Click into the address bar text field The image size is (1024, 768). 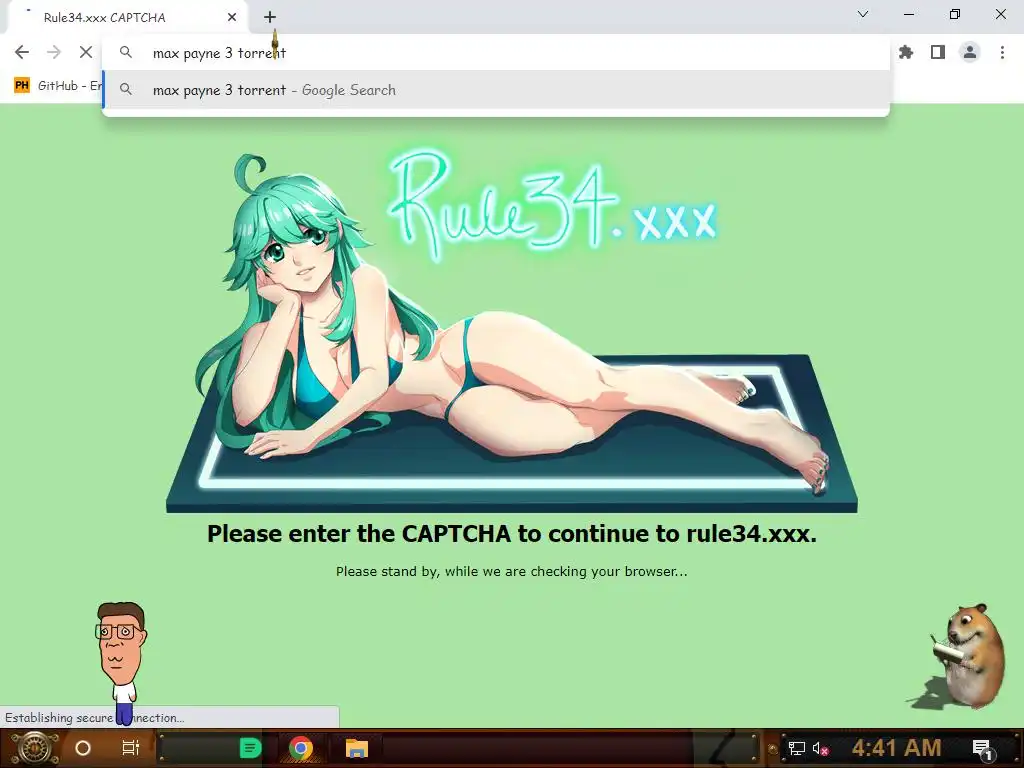[x=496, y=53]
